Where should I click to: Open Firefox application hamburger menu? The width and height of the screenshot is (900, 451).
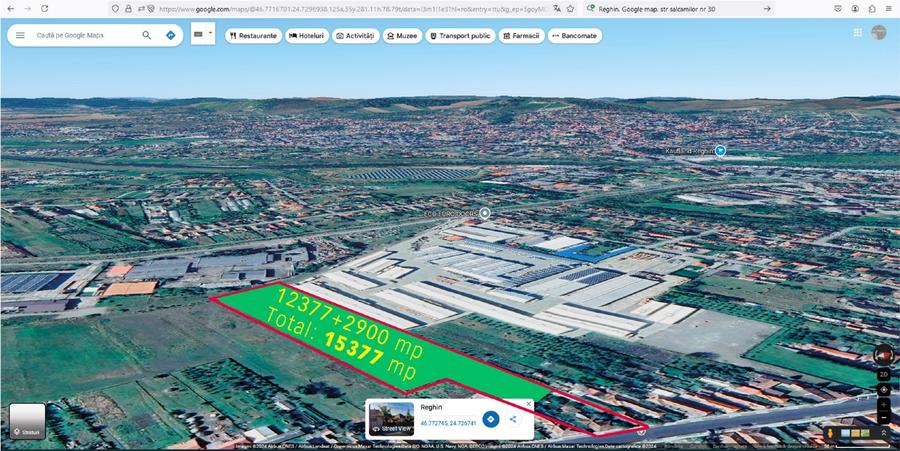point(889,9)
